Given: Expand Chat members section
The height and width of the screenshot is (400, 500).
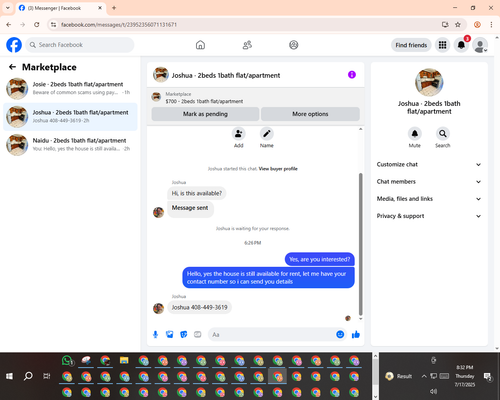Looking at the screenshot, I should [x=429, y=182].
